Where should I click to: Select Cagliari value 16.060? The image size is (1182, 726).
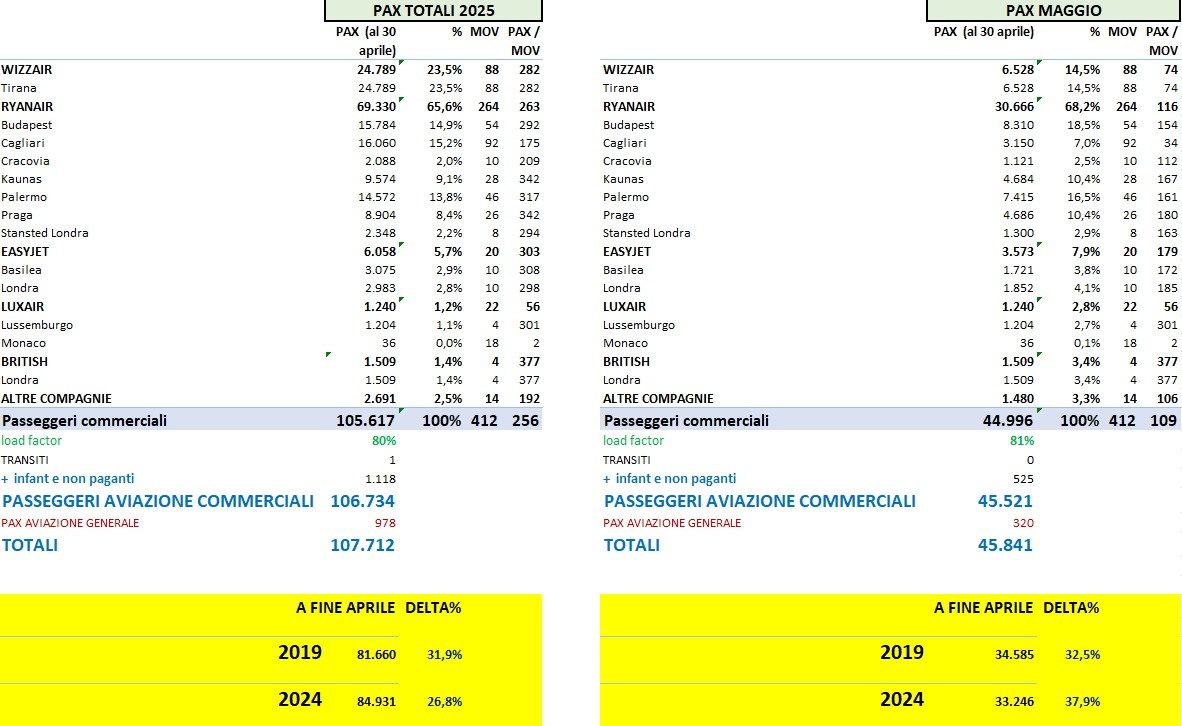(377, 142)
